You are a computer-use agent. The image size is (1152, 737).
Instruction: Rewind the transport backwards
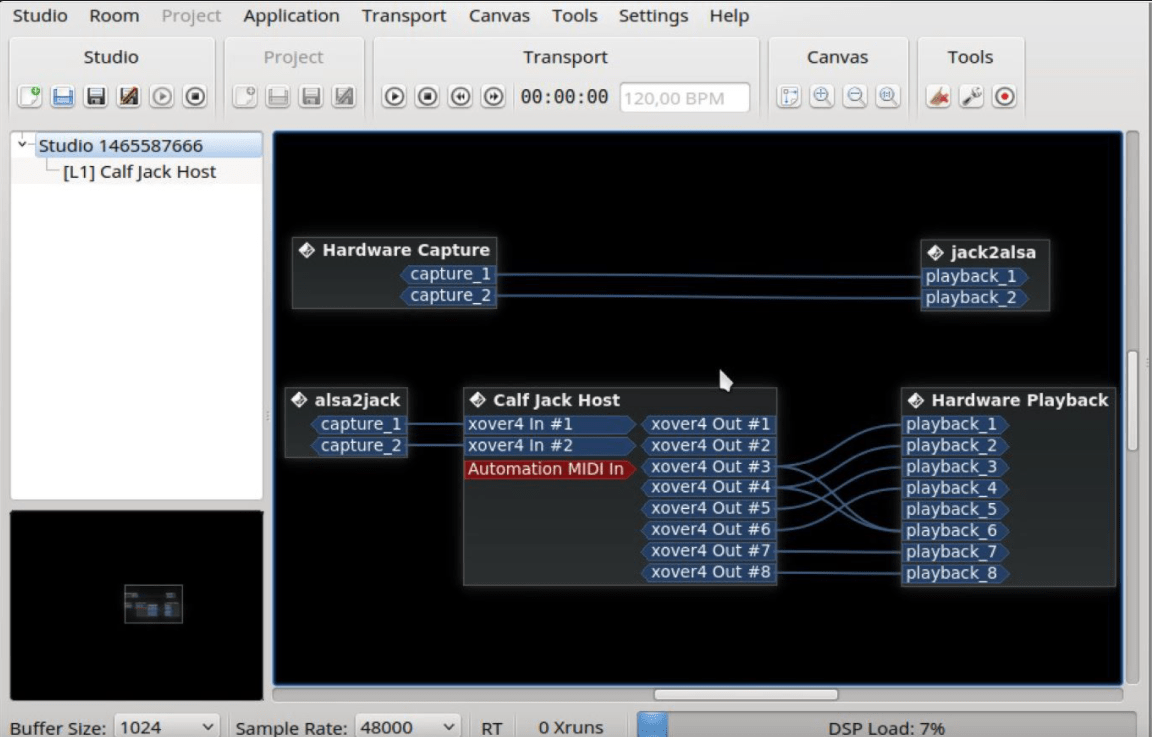point(461,96)
